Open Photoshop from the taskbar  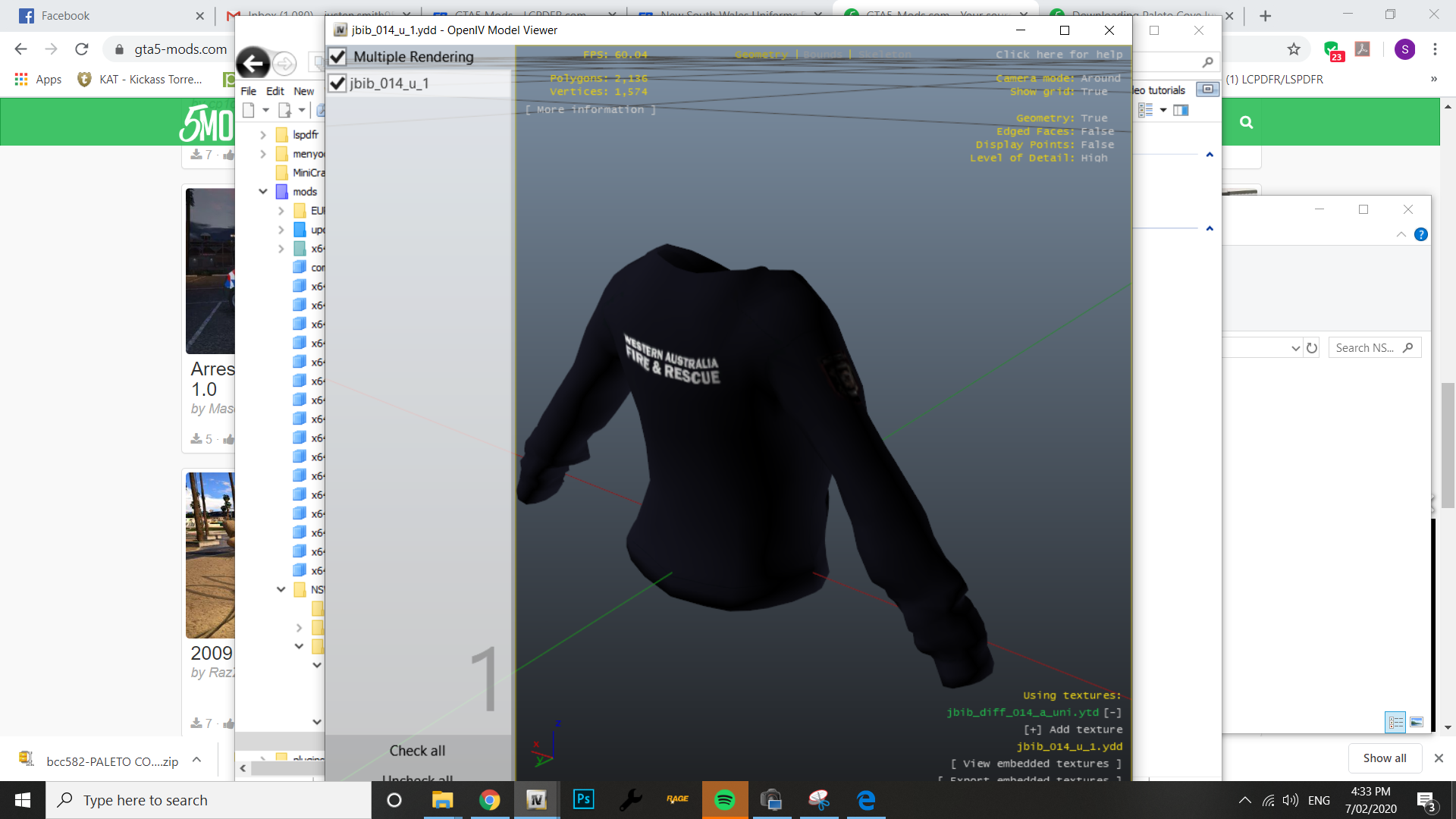click(583, 799)
